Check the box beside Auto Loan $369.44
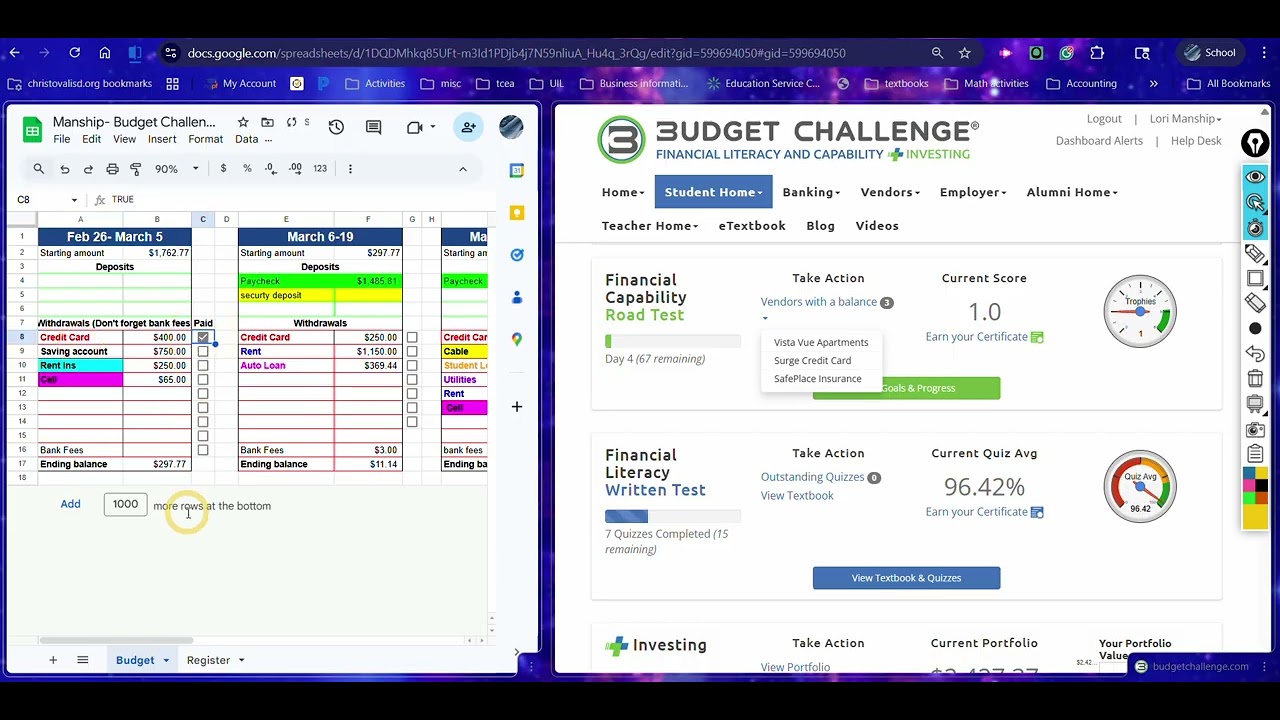Viewport: 1280px width, 720px height. coord(412,366)
